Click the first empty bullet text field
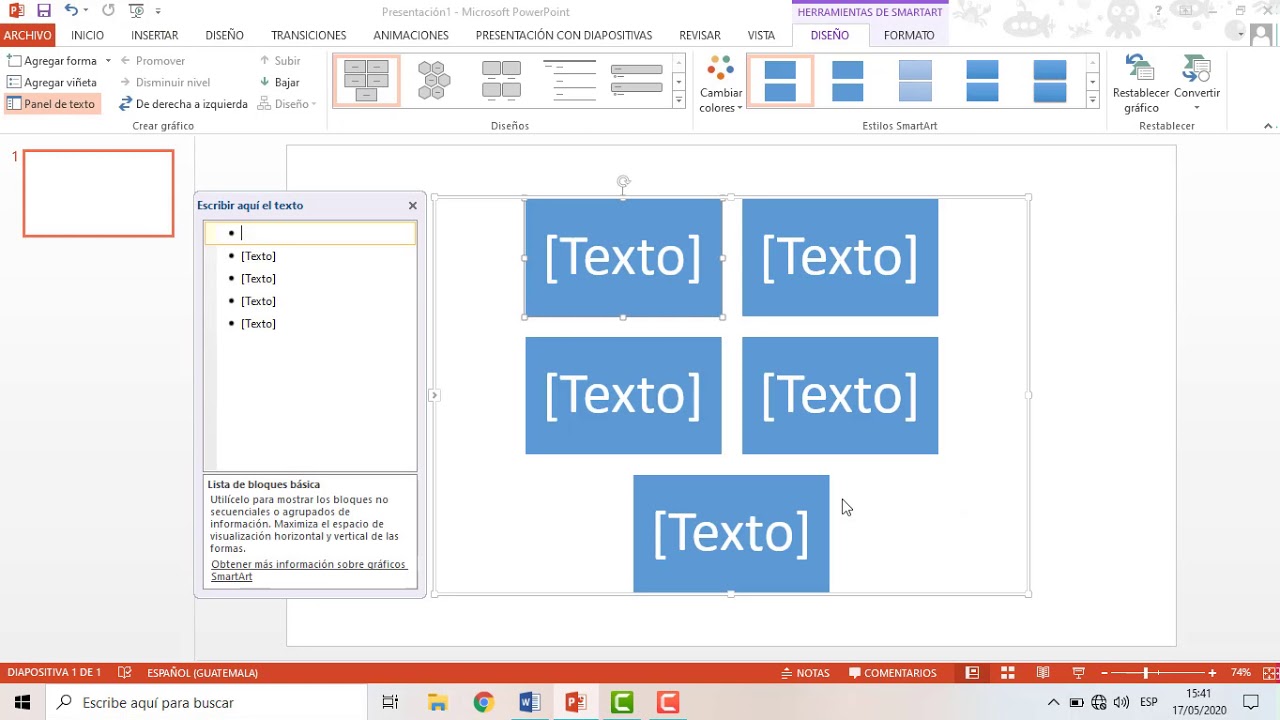The image size is (1280, 720). [310, 233]
